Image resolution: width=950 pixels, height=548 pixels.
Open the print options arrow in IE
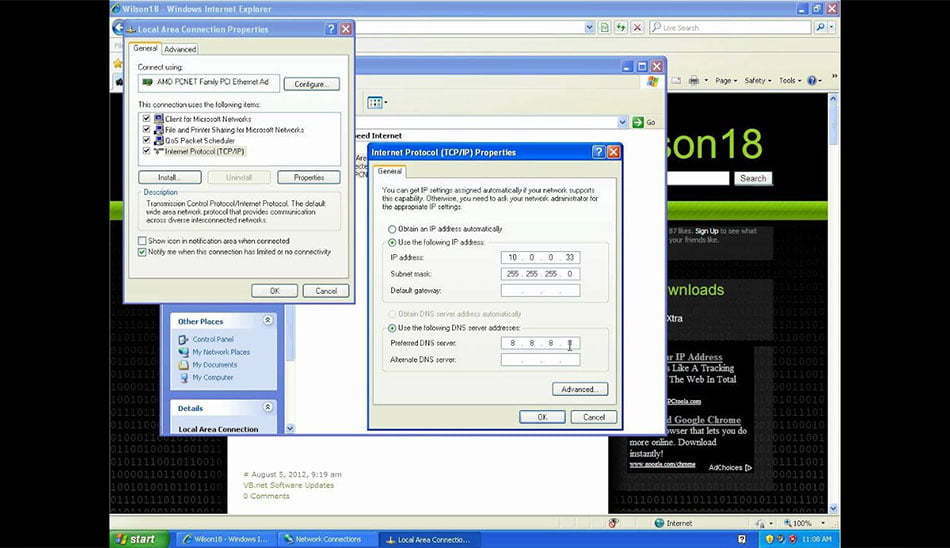tap(706, 81)
